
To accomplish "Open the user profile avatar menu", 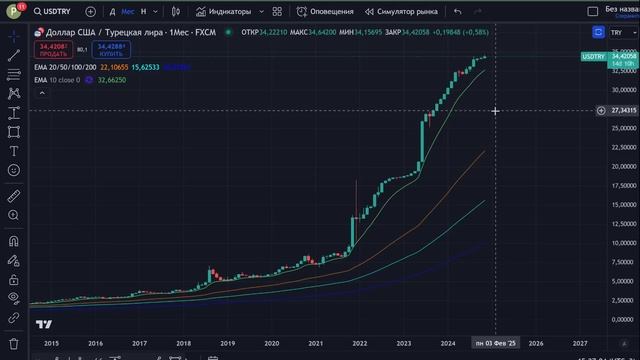I will (14, 11).
